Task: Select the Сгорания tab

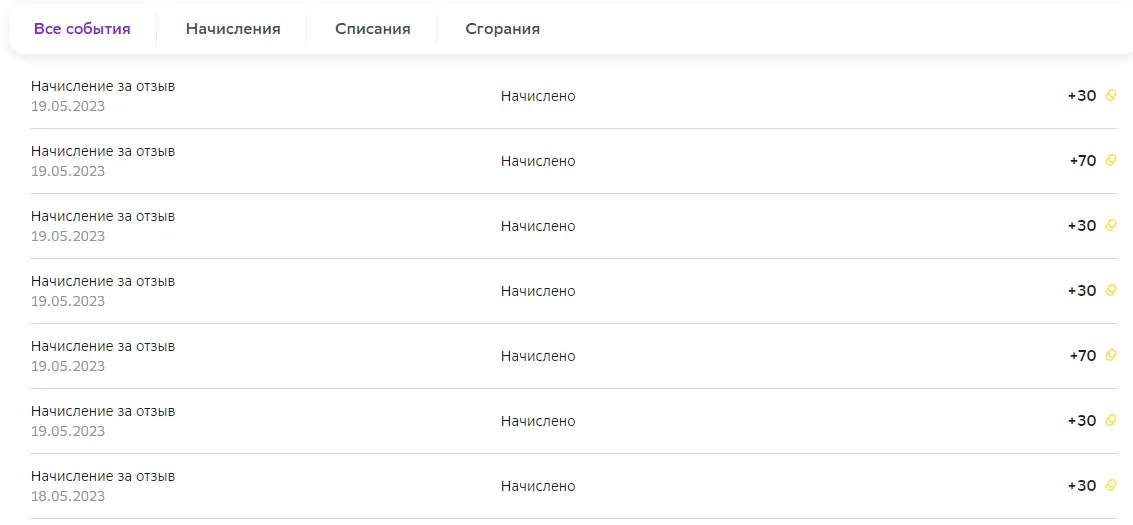Action: click(502, 30)
